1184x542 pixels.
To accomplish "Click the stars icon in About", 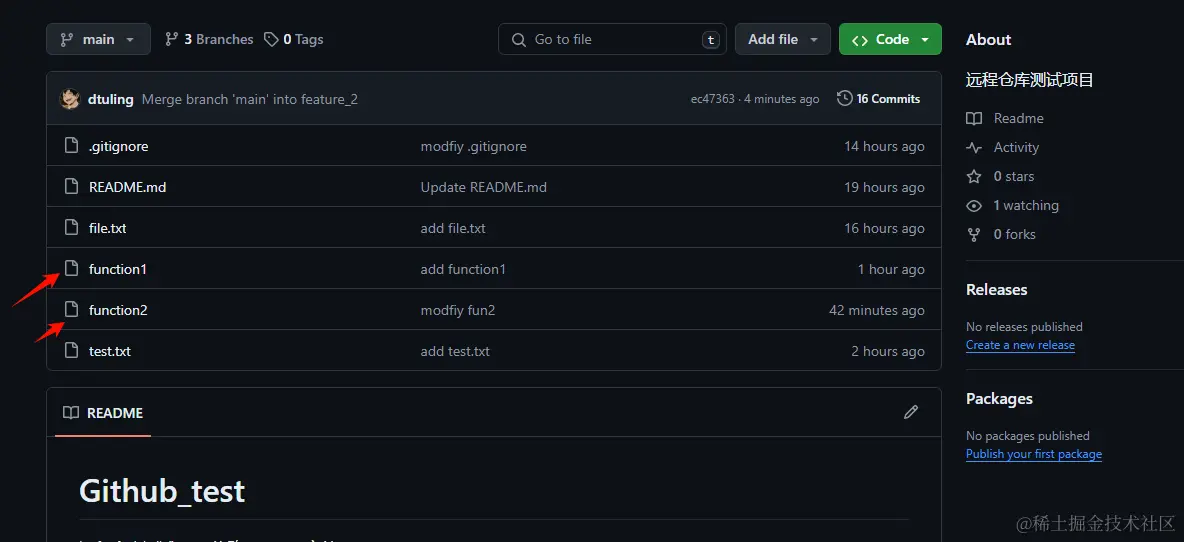I will 974,176.
